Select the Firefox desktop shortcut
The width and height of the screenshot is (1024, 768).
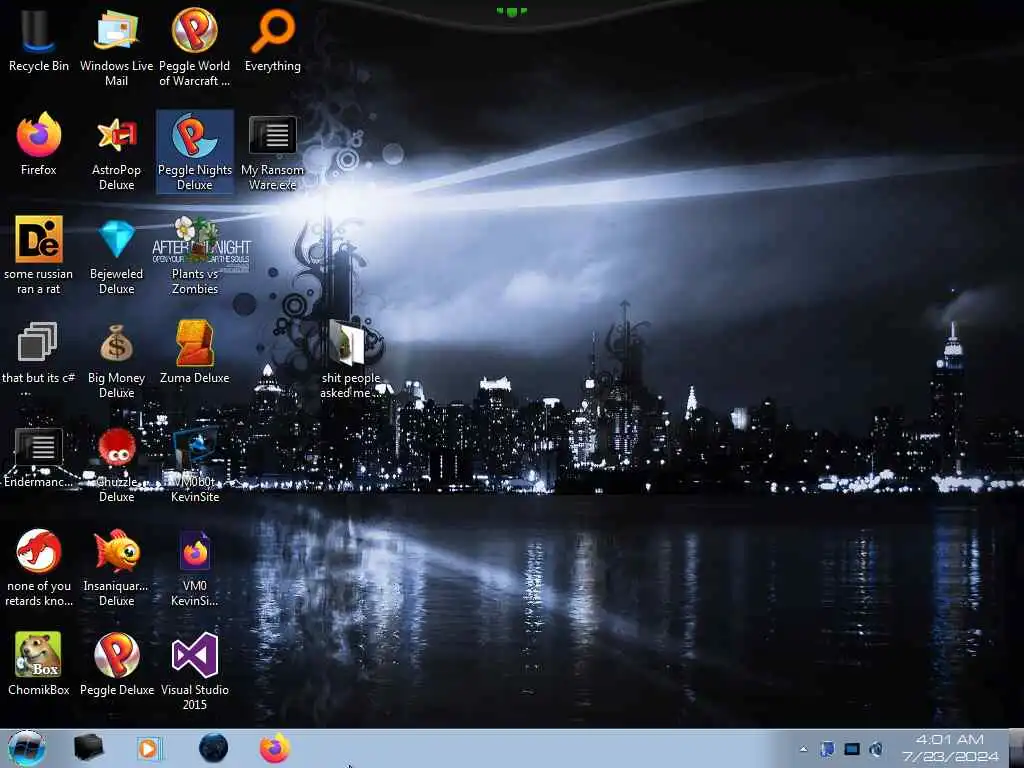[x=39, y=145]
